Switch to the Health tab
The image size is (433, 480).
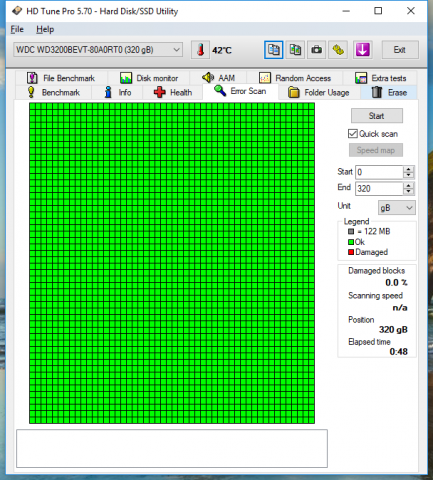173,92
